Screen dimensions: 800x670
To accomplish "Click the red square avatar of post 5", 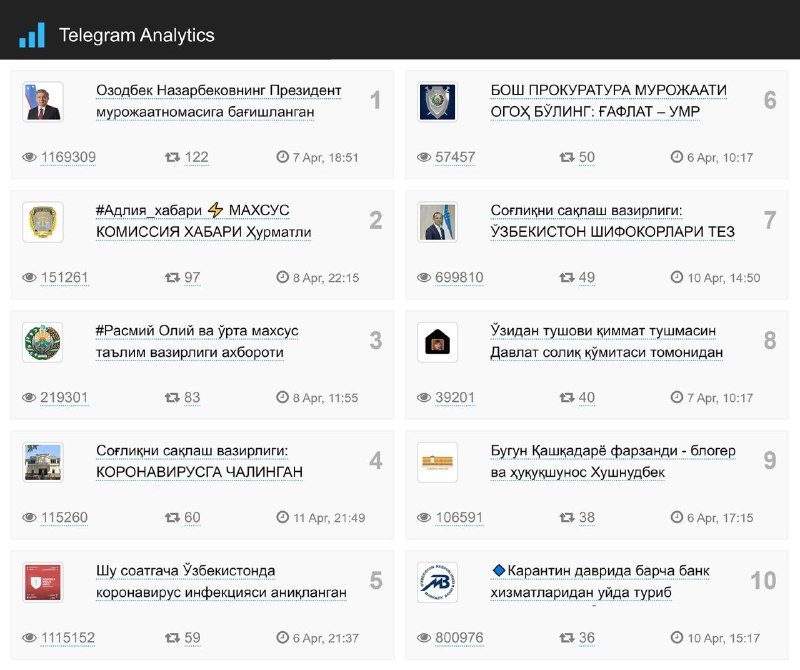I will pyautogui.click(x=43, y=582).
